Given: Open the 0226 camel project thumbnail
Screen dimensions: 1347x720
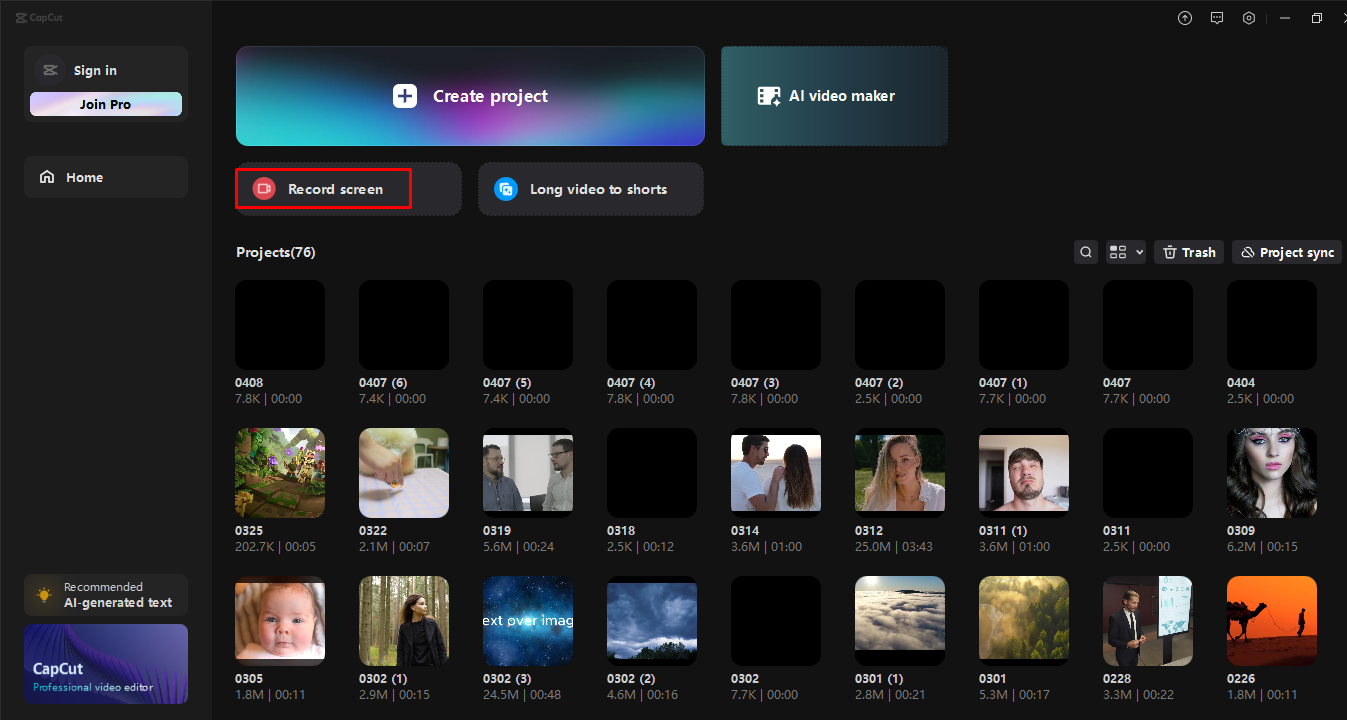Looking at the screenshot, I should [1271, 620].
